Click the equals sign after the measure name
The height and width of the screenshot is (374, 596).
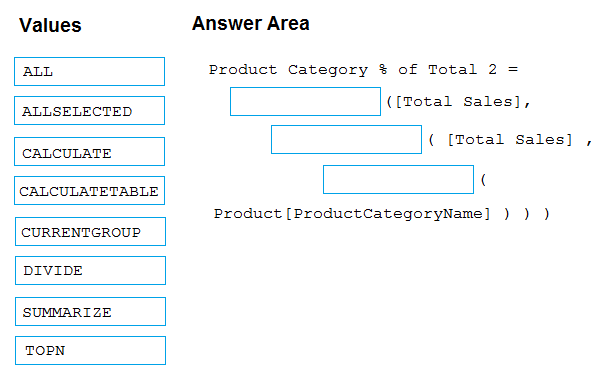coord(513,70)
